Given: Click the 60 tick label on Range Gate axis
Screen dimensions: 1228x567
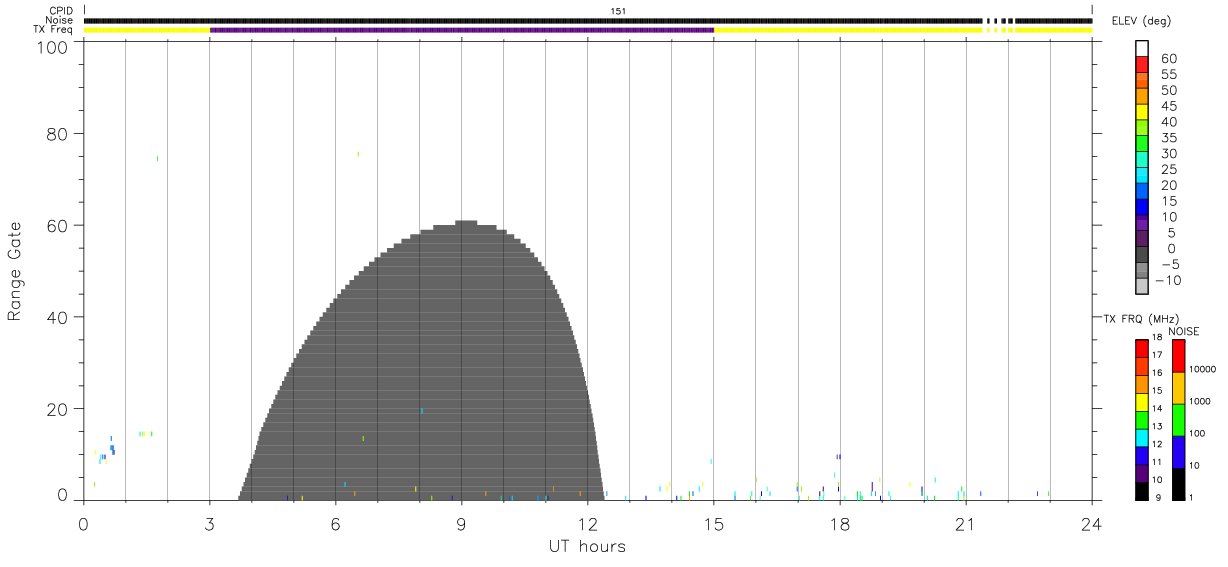Looking at the screenshot, I should pyautogui.click(x=57, y=226).
